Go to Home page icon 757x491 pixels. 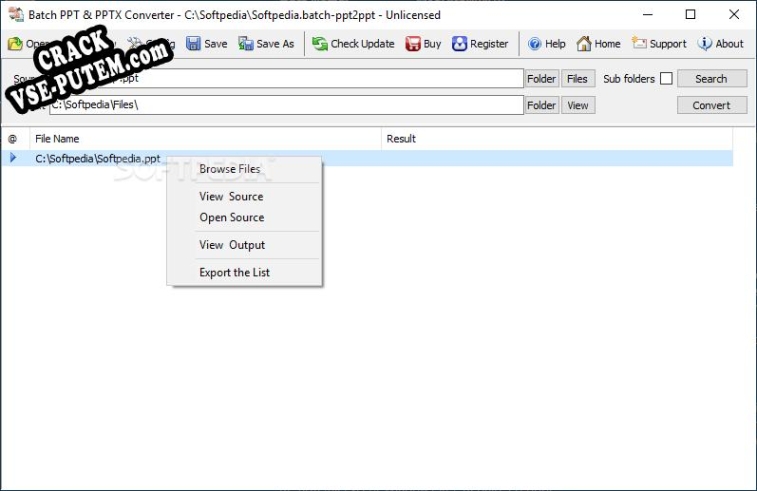(x=584, y=44)
